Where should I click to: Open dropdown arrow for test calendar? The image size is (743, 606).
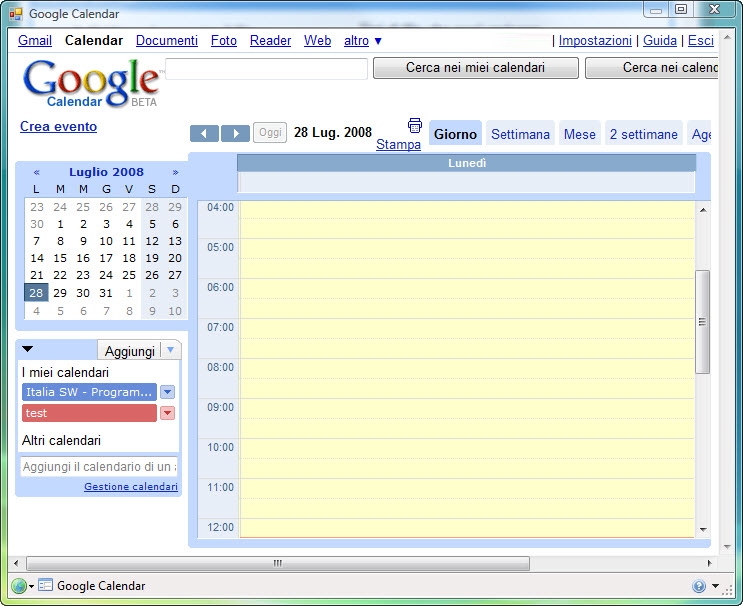167,413
